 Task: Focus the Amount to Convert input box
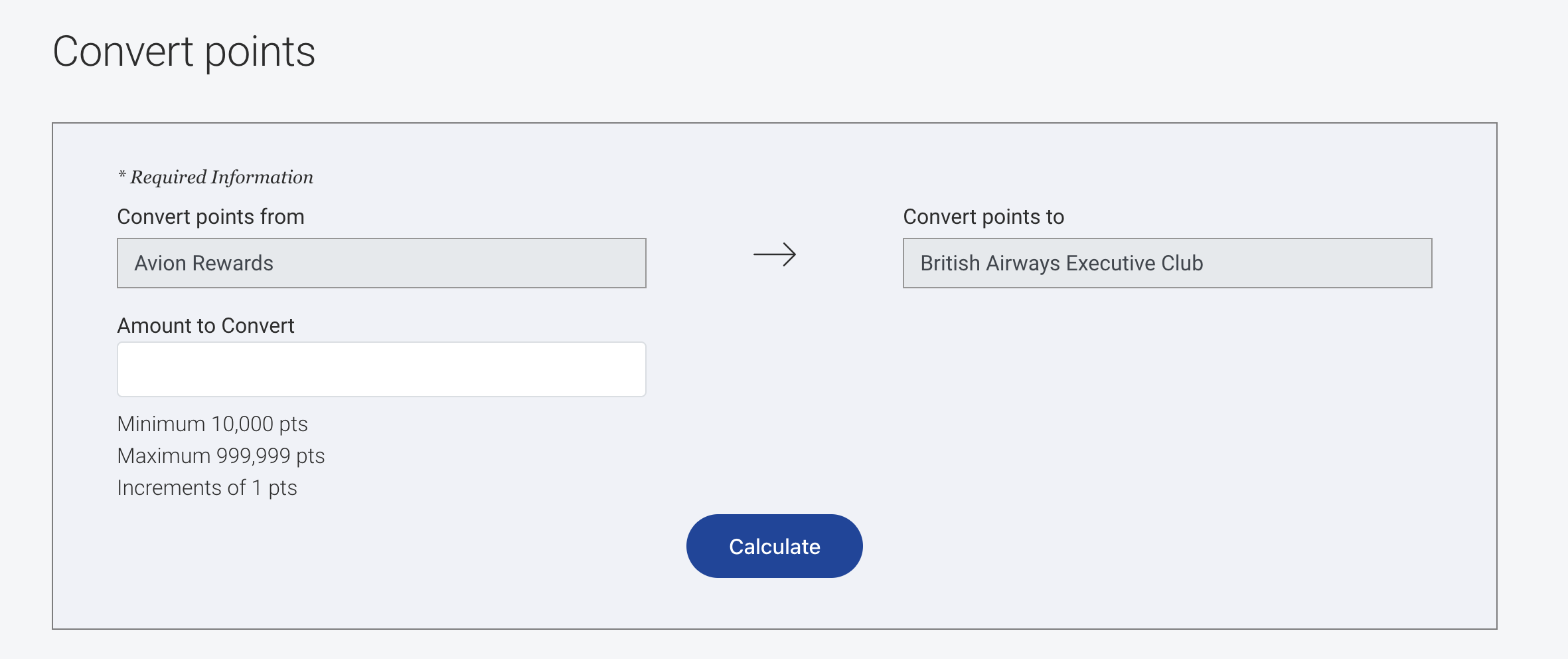pyautogui.click(x=381, y=369)
